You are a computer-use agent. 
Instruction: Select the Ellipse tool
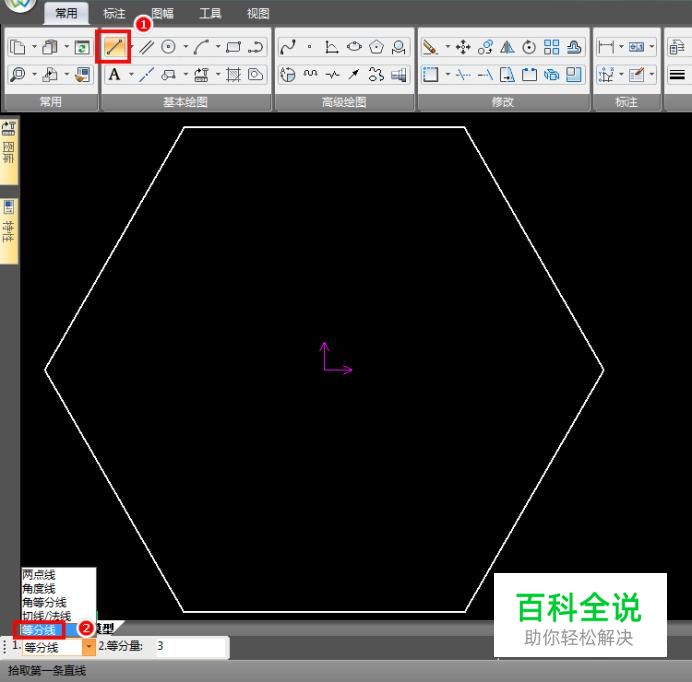pyautogui.click(x=354, y=47)
